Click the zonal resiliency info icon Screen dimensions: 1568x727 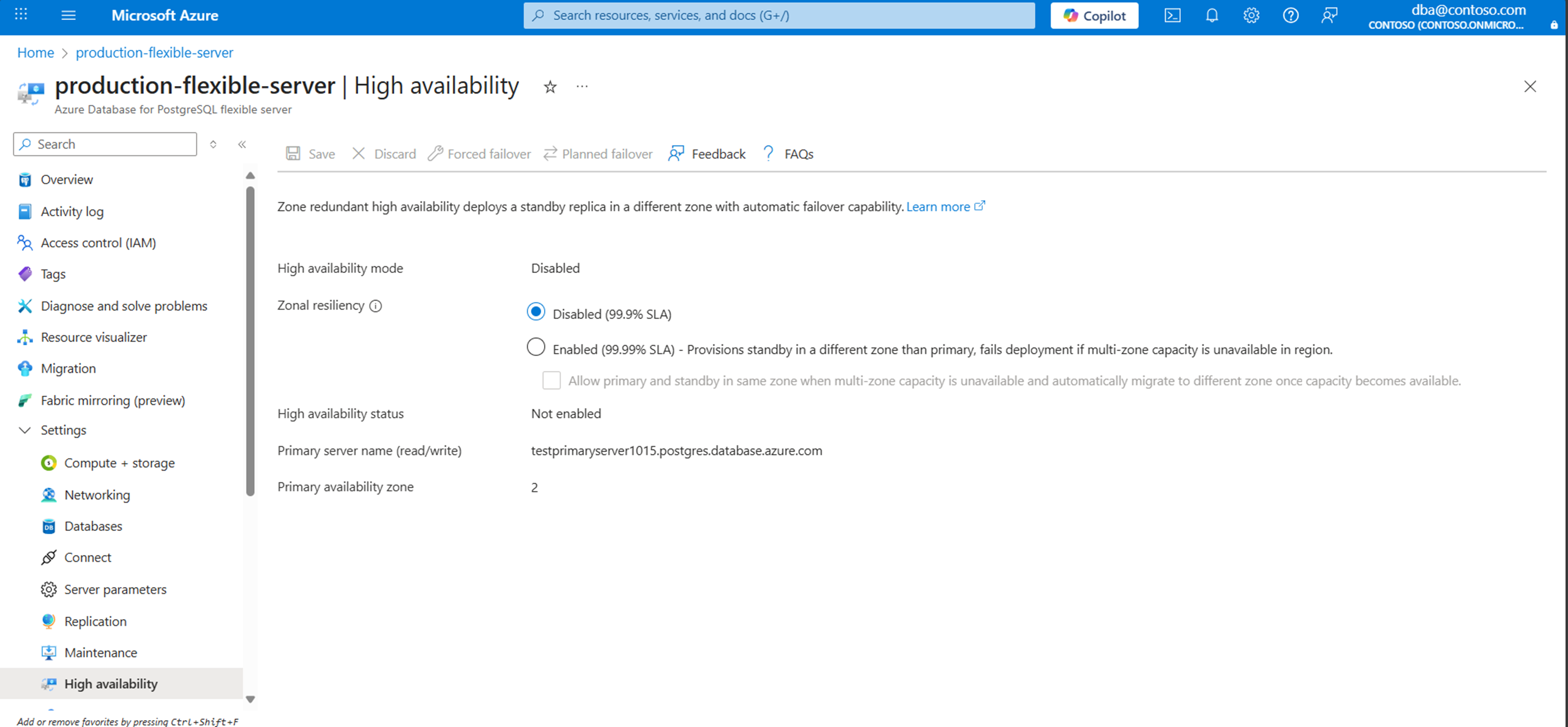[x=375, y=306]
